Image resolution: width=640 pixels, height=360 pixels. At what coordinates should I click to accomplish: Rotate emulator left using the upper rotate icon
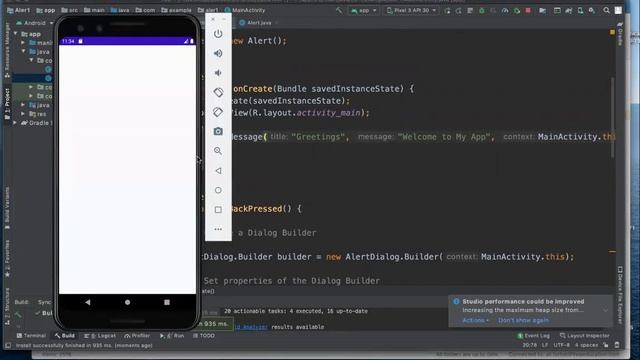[218, 92]
